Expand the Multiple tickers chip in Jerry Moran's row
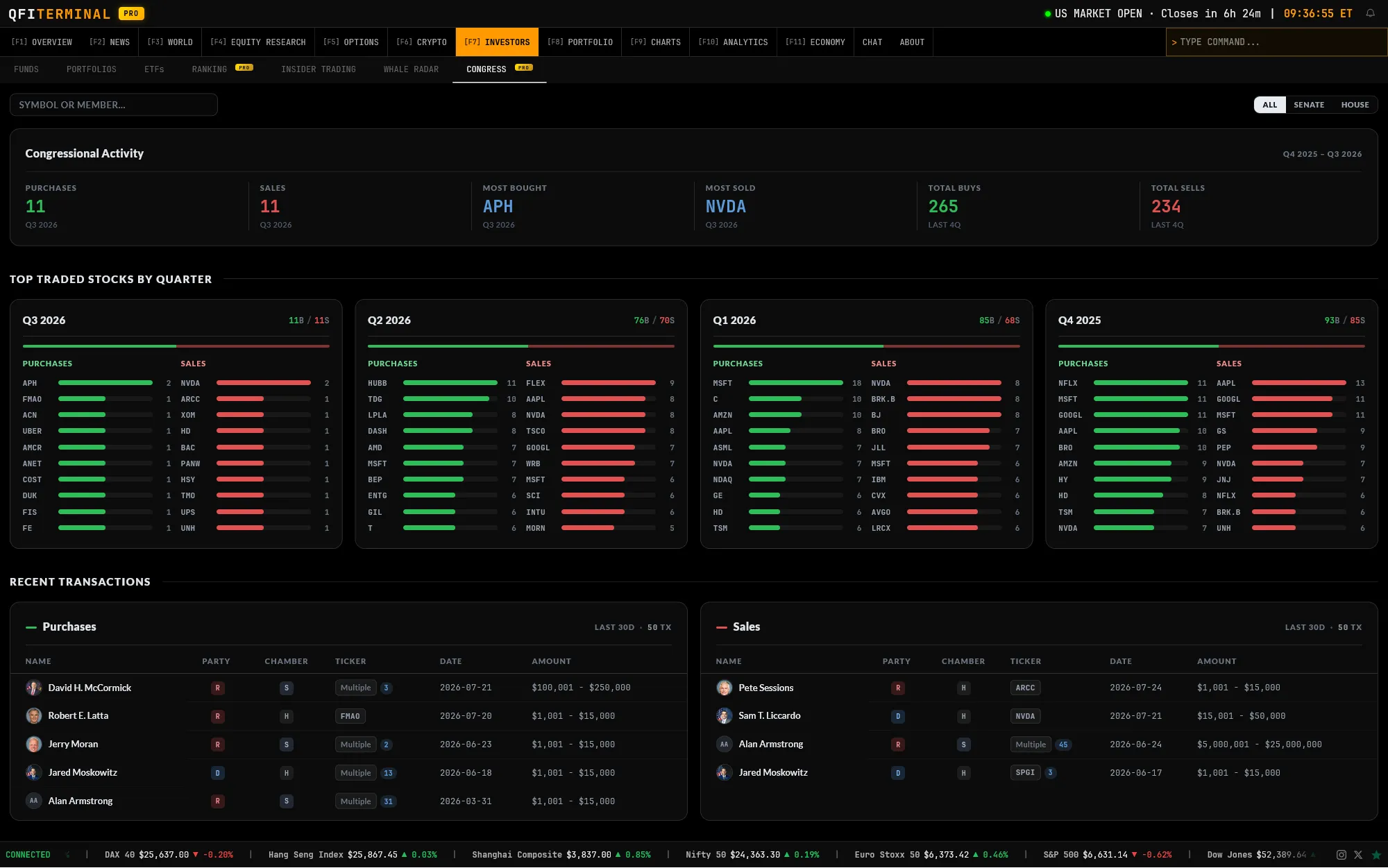 tap(355, 744)
